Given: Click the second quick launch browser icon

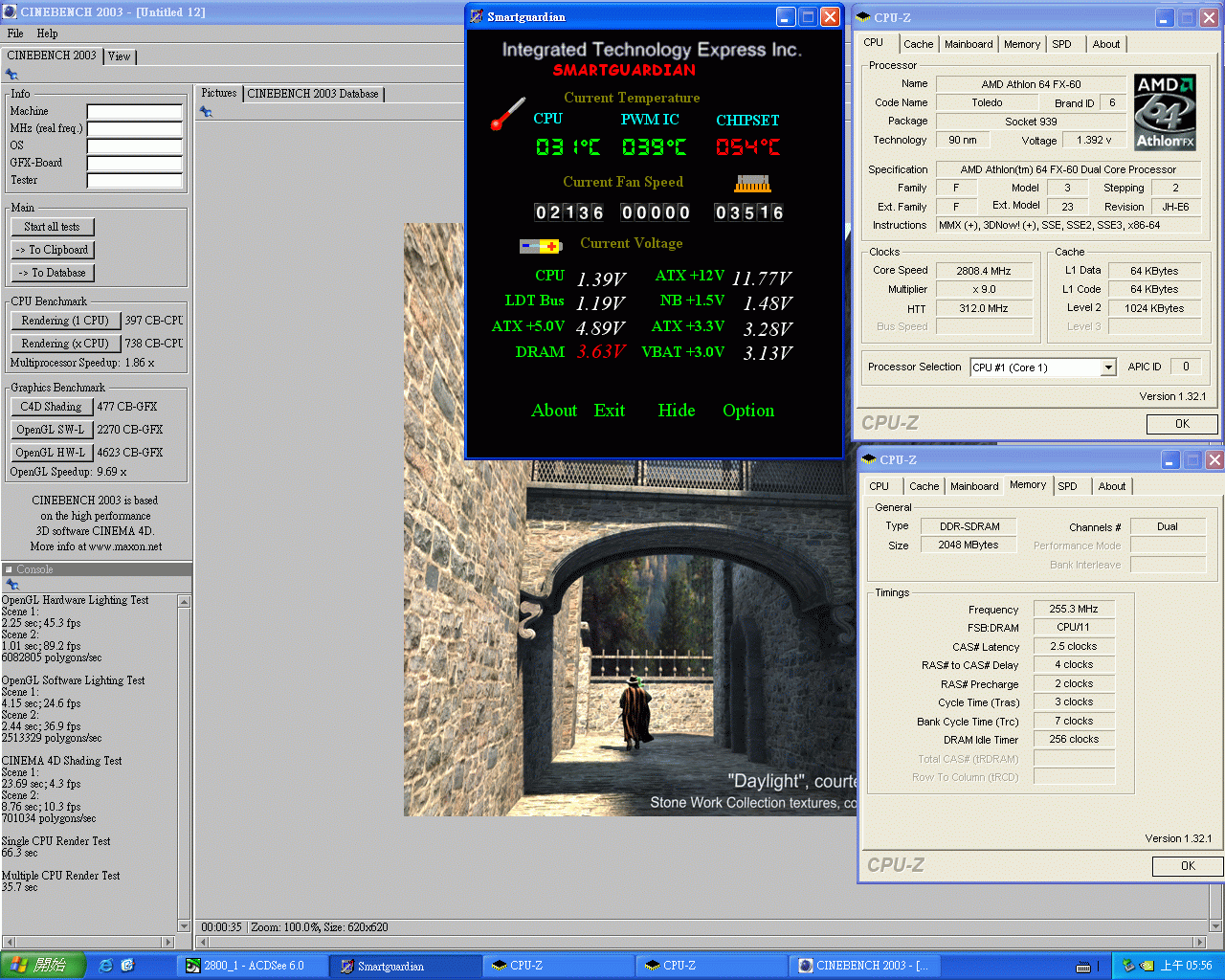Looking at the screenshot, I should point(128,966).
